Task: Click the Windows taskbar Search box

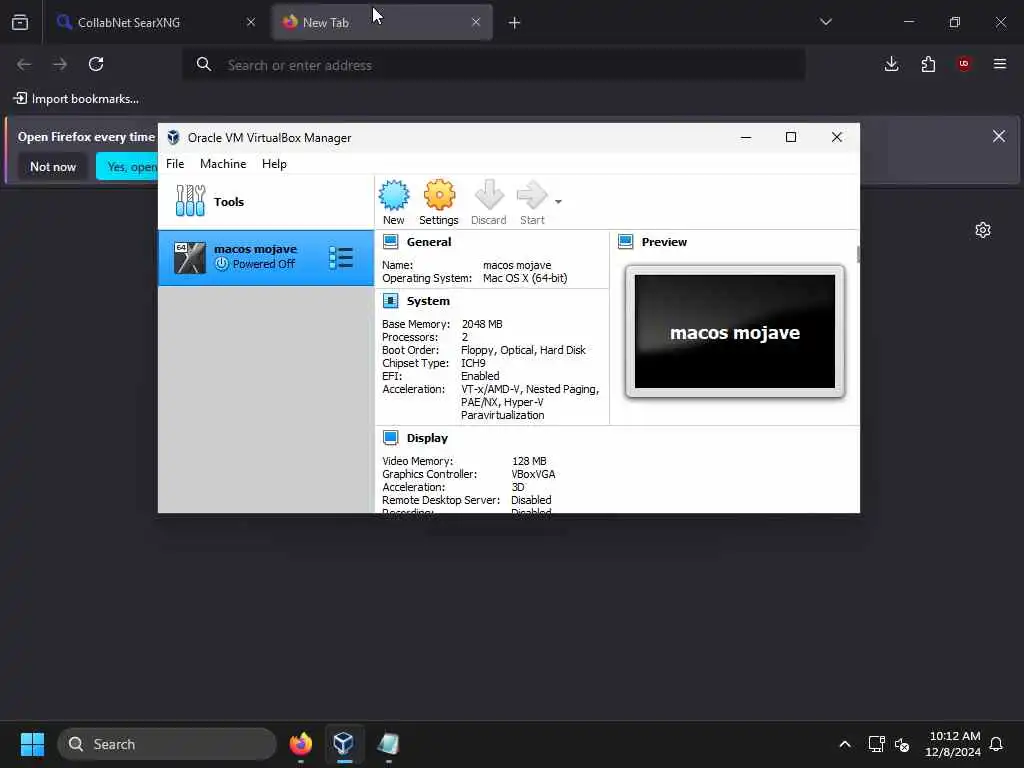Action: [167, 744]
